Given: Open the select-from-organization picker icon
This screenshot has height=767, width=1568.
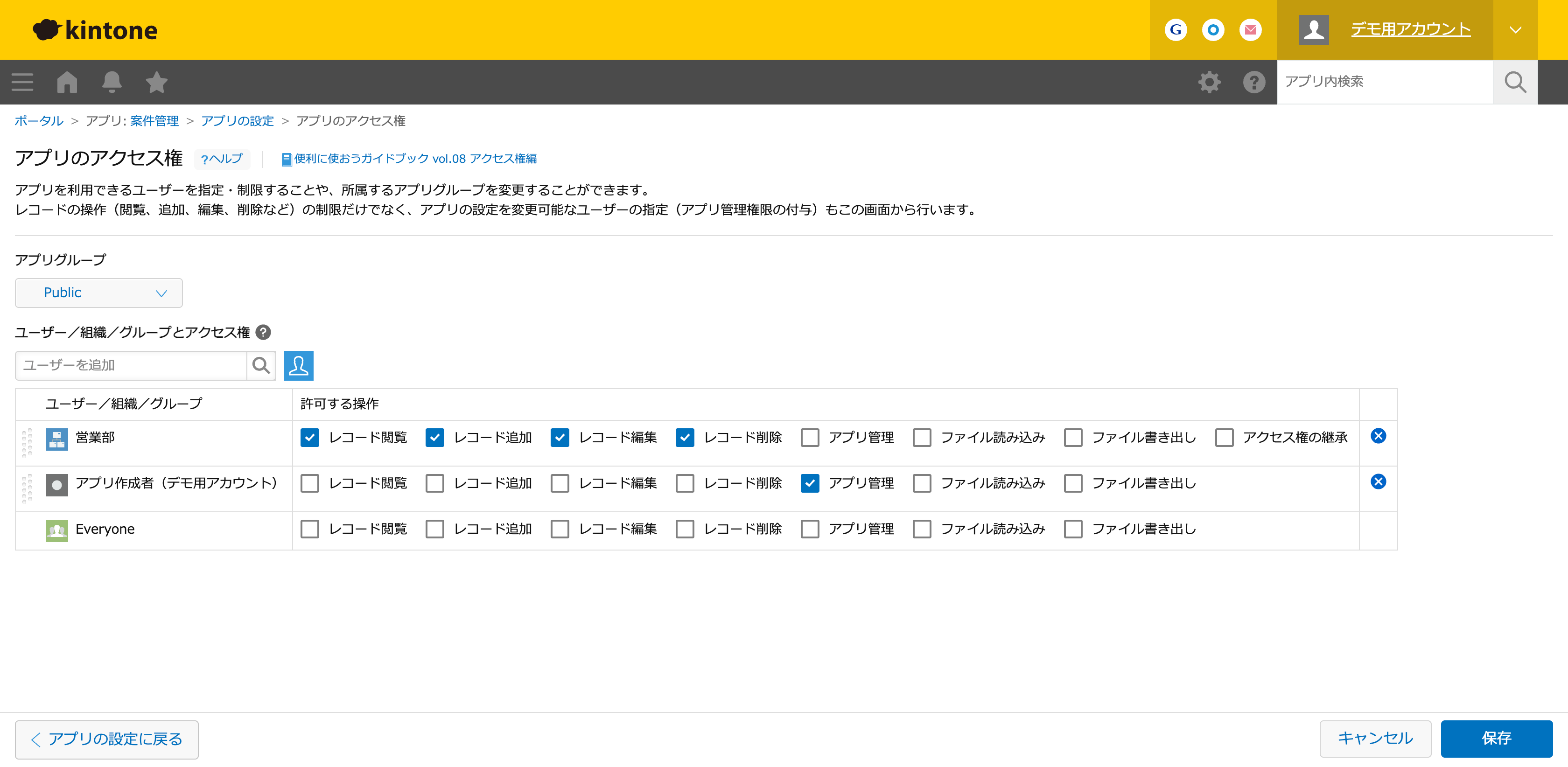Looking at the screenshot, I should click(299, 365).
